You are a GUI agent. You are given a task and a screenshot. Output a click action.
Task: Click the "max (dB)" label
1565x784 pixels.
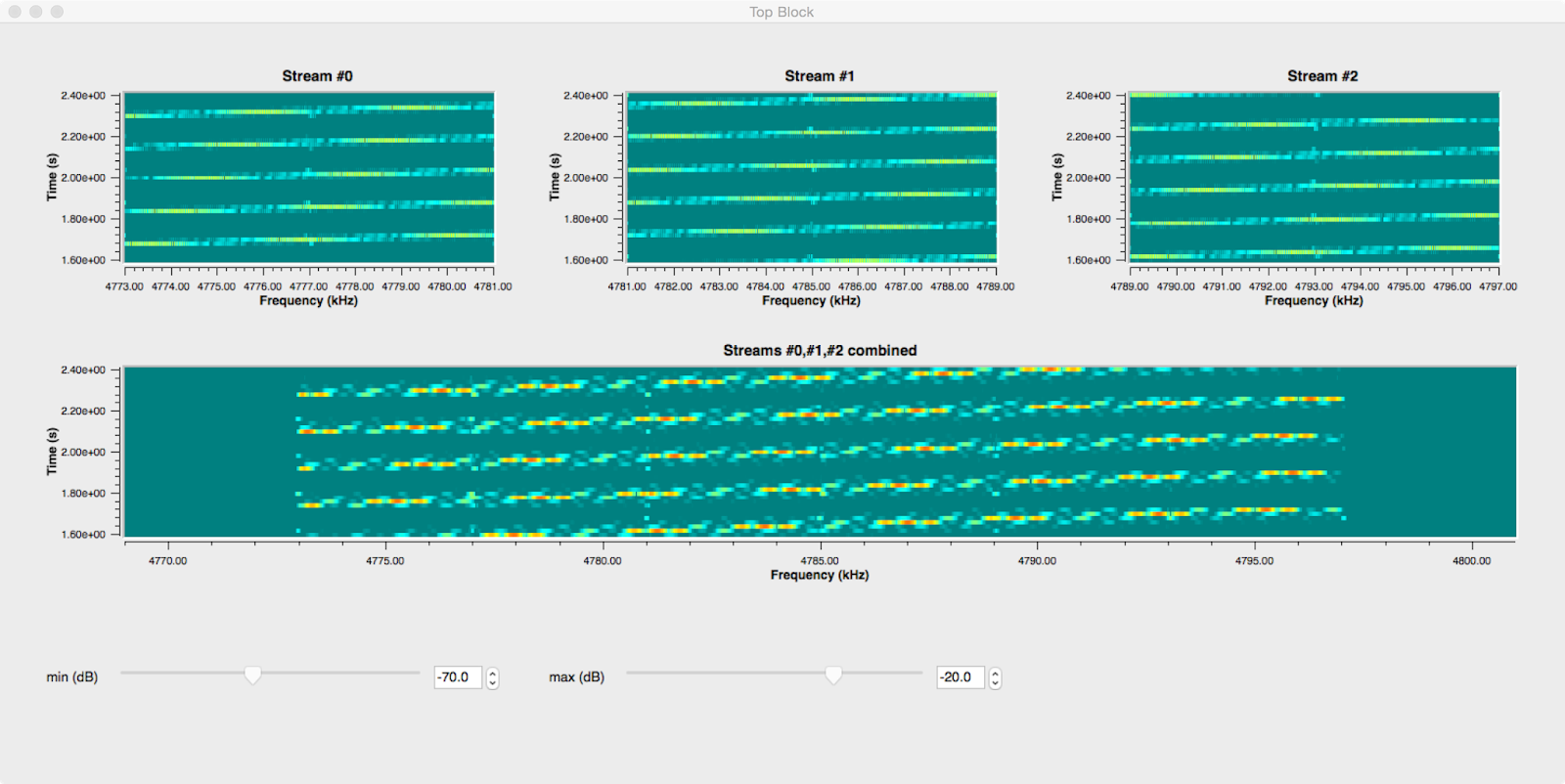coord(576,677)
